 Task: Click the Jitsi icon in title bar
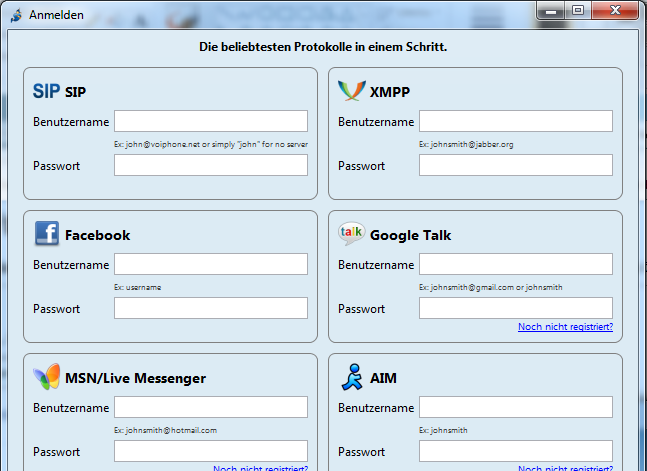[x=17, y=15]
